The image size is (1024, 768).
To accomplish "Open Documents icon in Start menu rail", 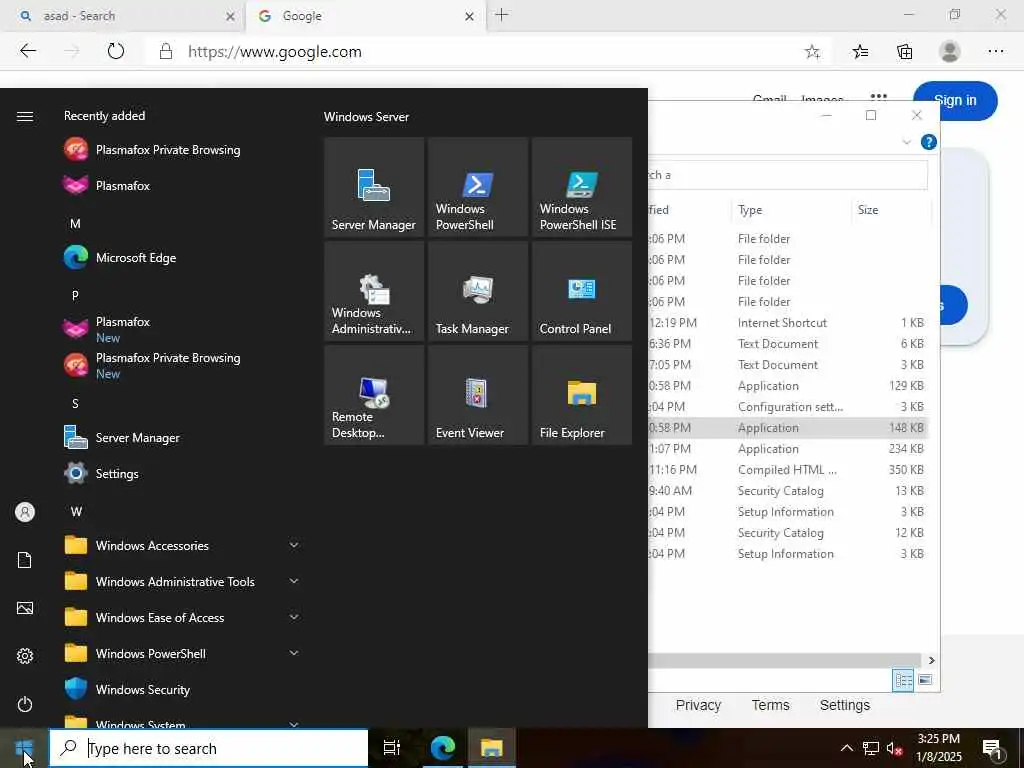I will click(25, 560).
